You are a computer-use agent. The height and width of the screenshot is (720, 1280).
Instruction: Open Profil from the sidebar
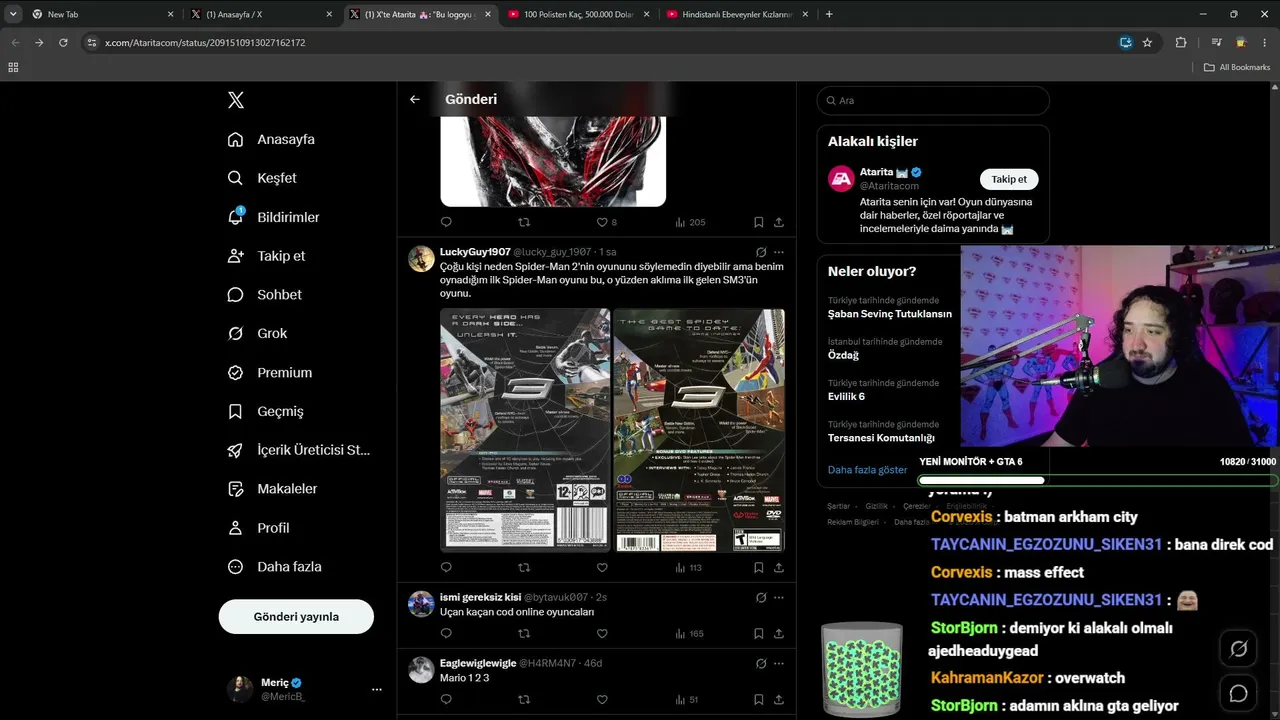click(x=258, y=528)
